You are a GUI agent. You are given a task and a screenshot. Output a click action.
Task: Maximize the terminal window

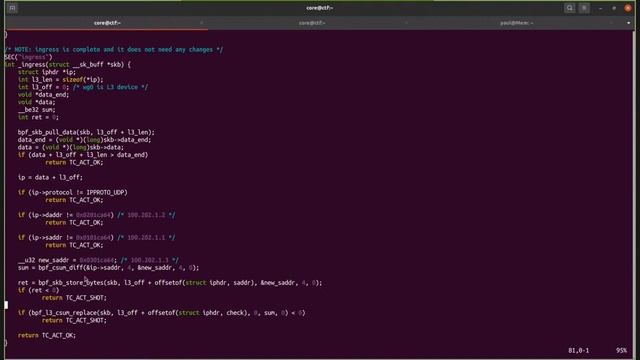pos(614,8)
